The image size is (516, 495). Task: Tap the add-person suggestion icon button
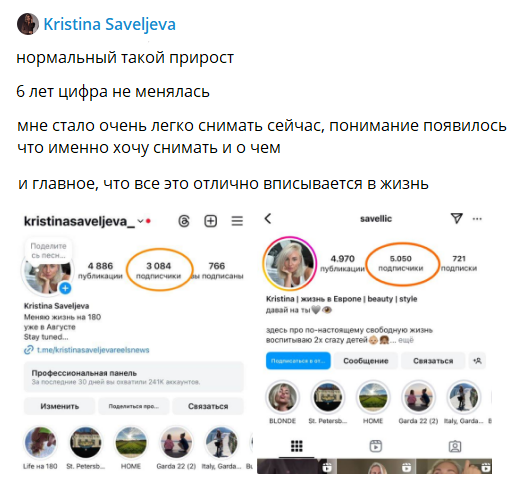[477, 361]
